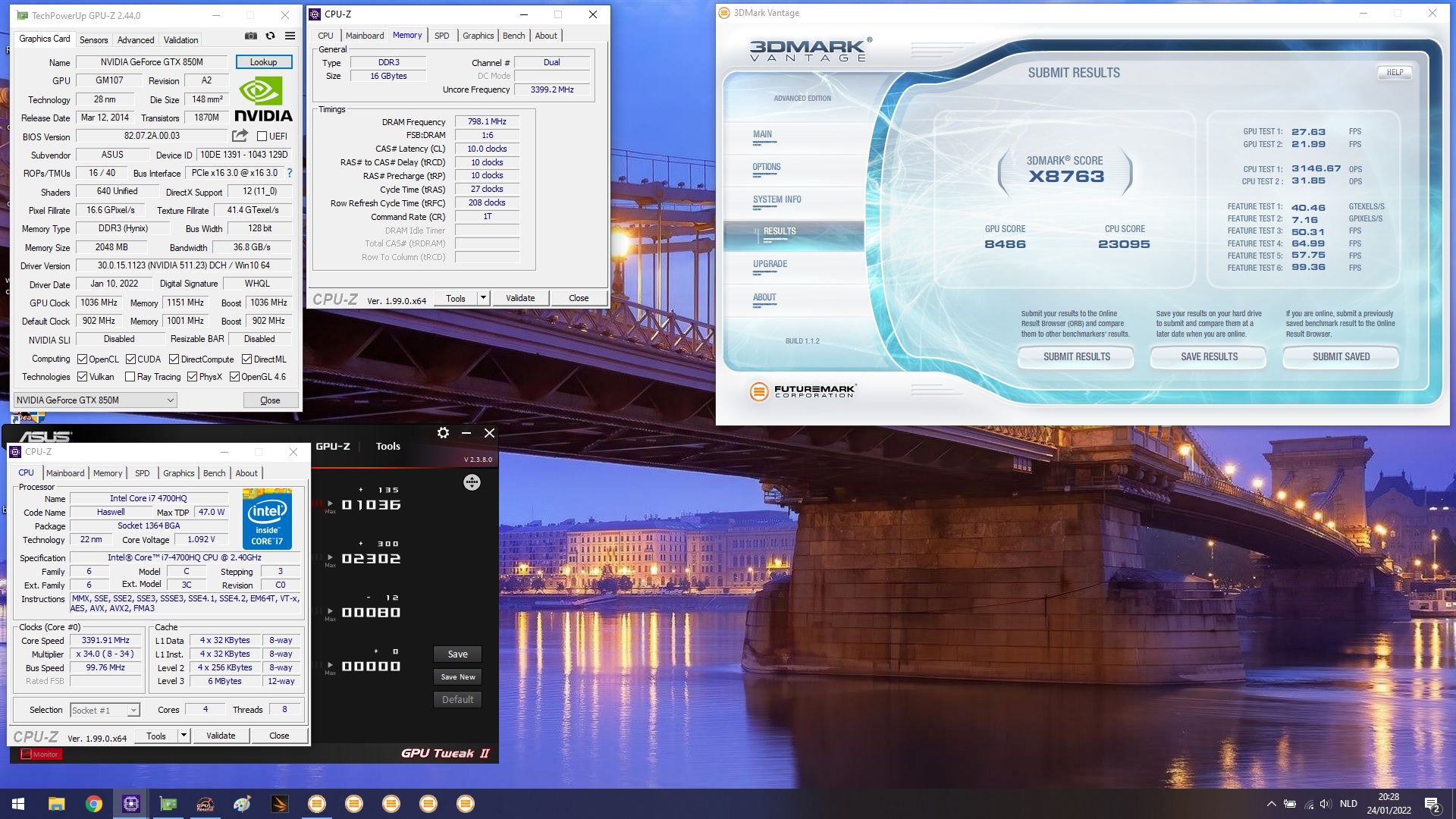Image resolution: width=1456 pixels, height=819 pixels.
Task: Click HELP button in 3DMark Vantage
Action: coord(1395,73)
